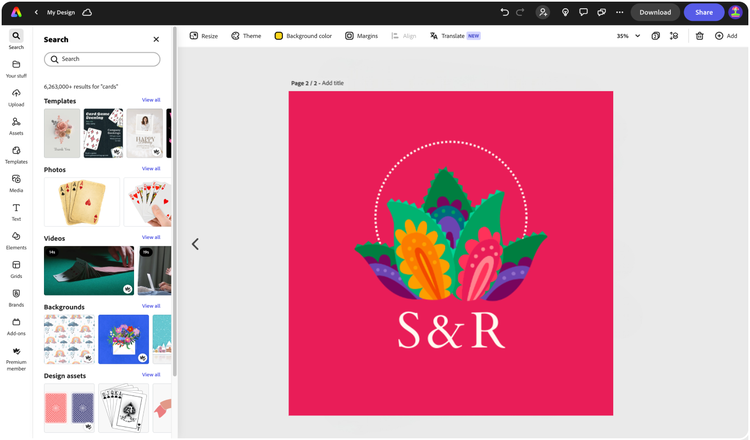Open the Grids panel

tap(16, 269)
